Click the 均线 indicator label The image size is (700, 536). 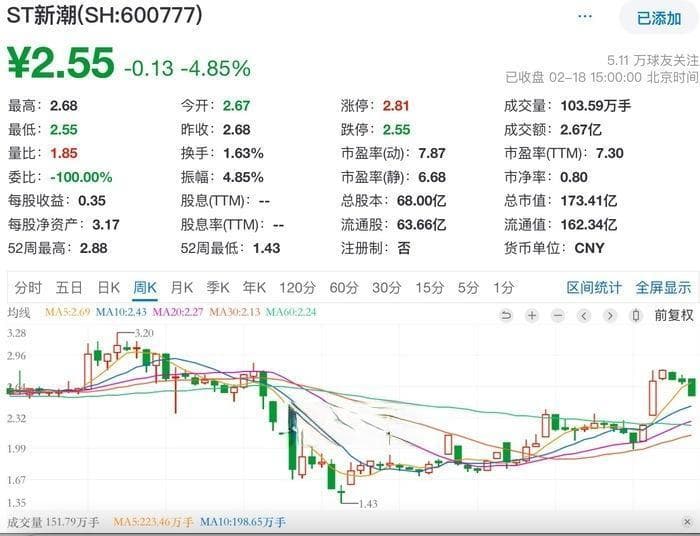[19, 312]
